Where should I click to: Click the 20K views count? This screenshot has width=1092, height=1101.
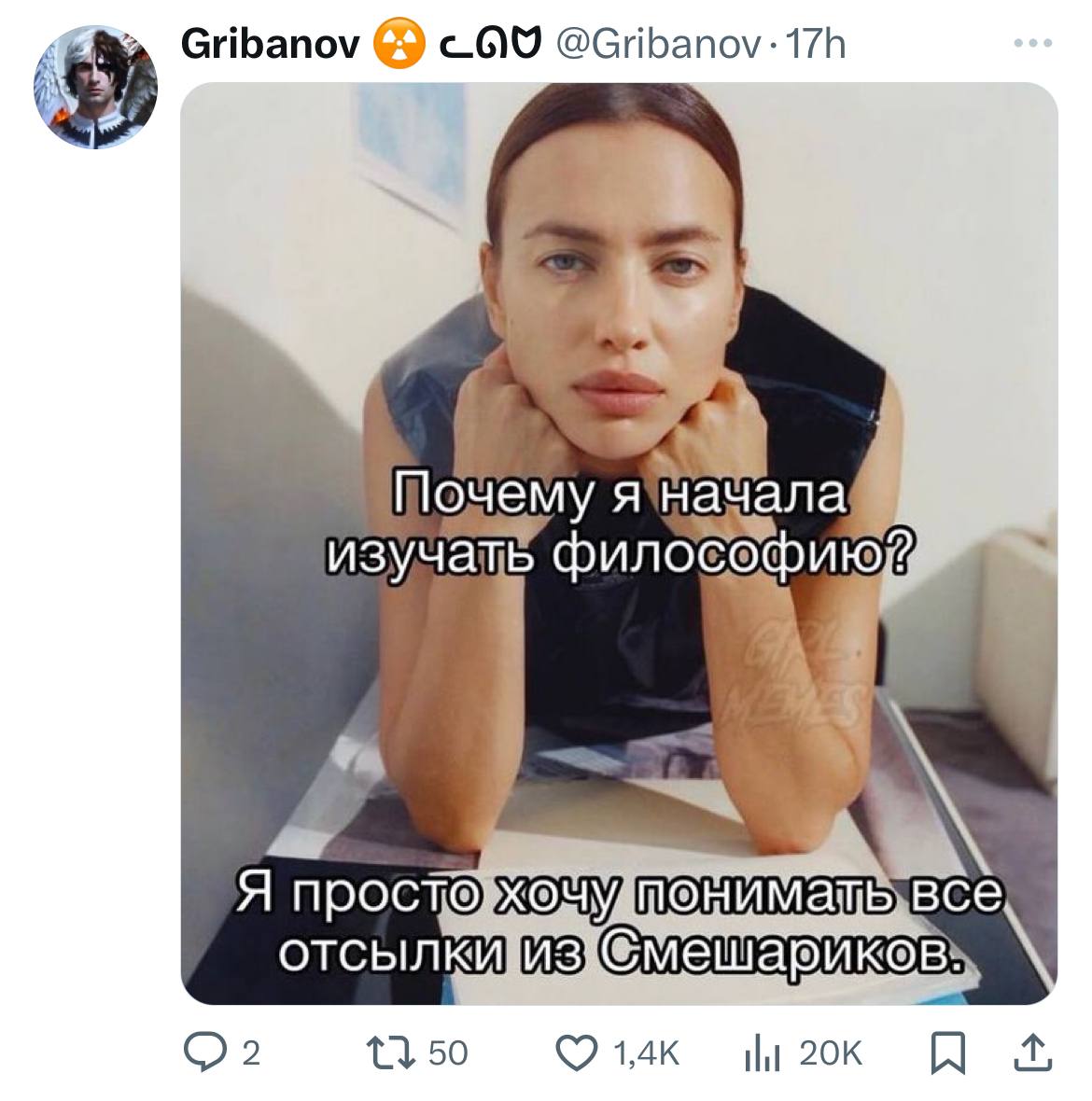[831, 1053]
